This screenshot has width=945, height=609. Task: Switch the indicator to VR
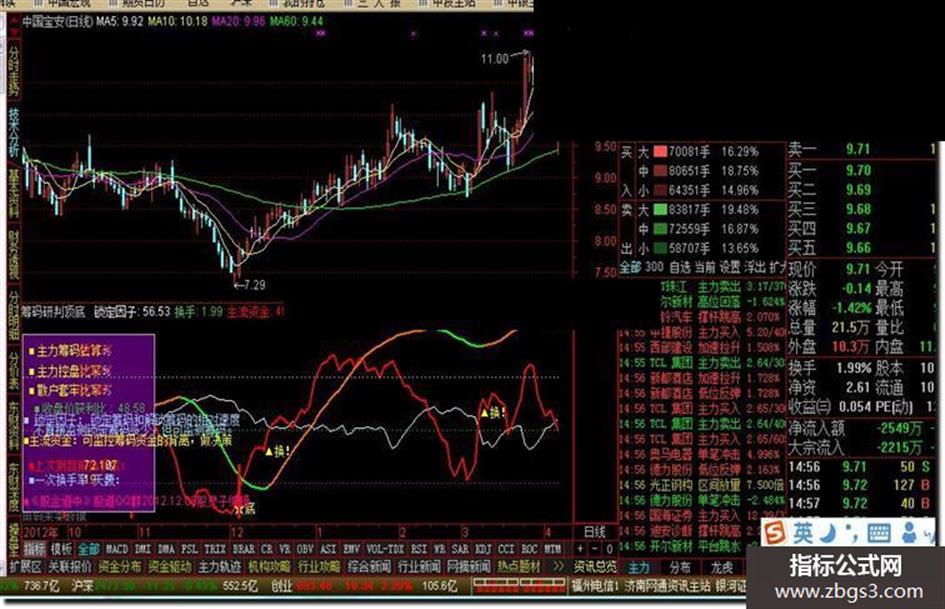[x=285, y=549]
